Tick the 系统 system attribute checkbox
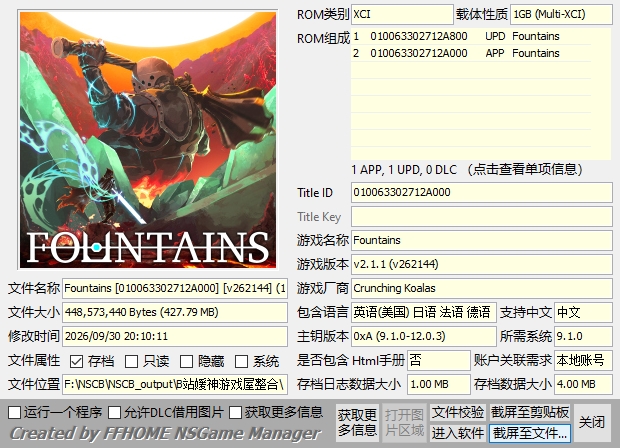 (x=241, y=361)
